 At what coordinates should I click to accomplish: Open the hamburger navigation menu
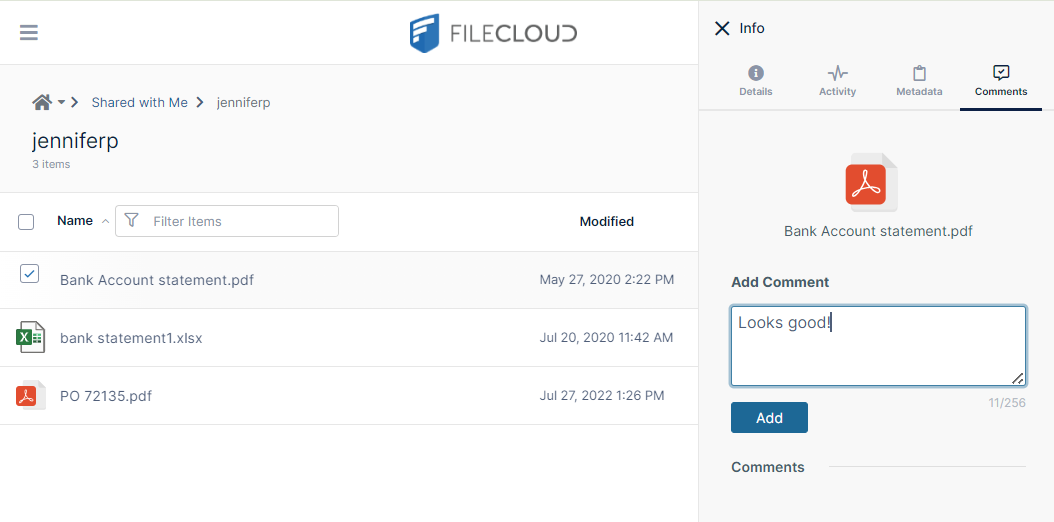(x=29, y=32)
